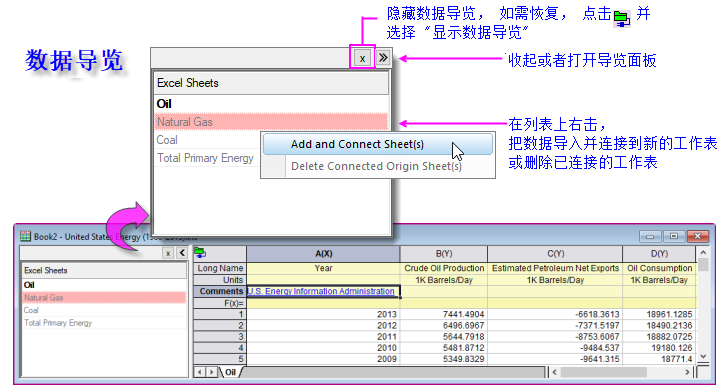Image resolution: width=721 pixels, height=385 pixels.
Task: Select Coal in Book2 sheets list
Action: coord(104,310)
